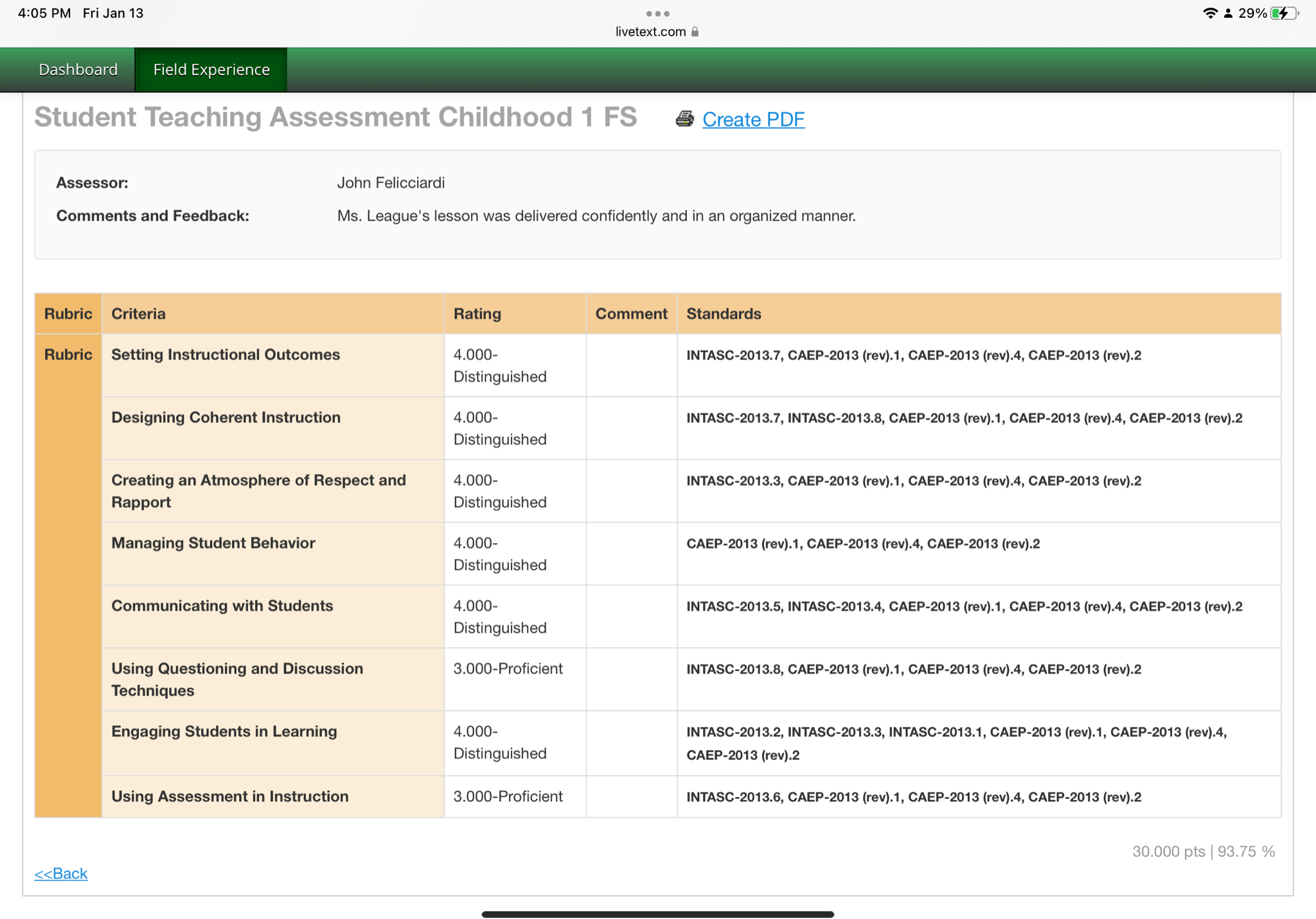The width and height of the screenshot is (1316, 919).
Task: Tap the home indicator bar at bottom
Action: (657, 914)
